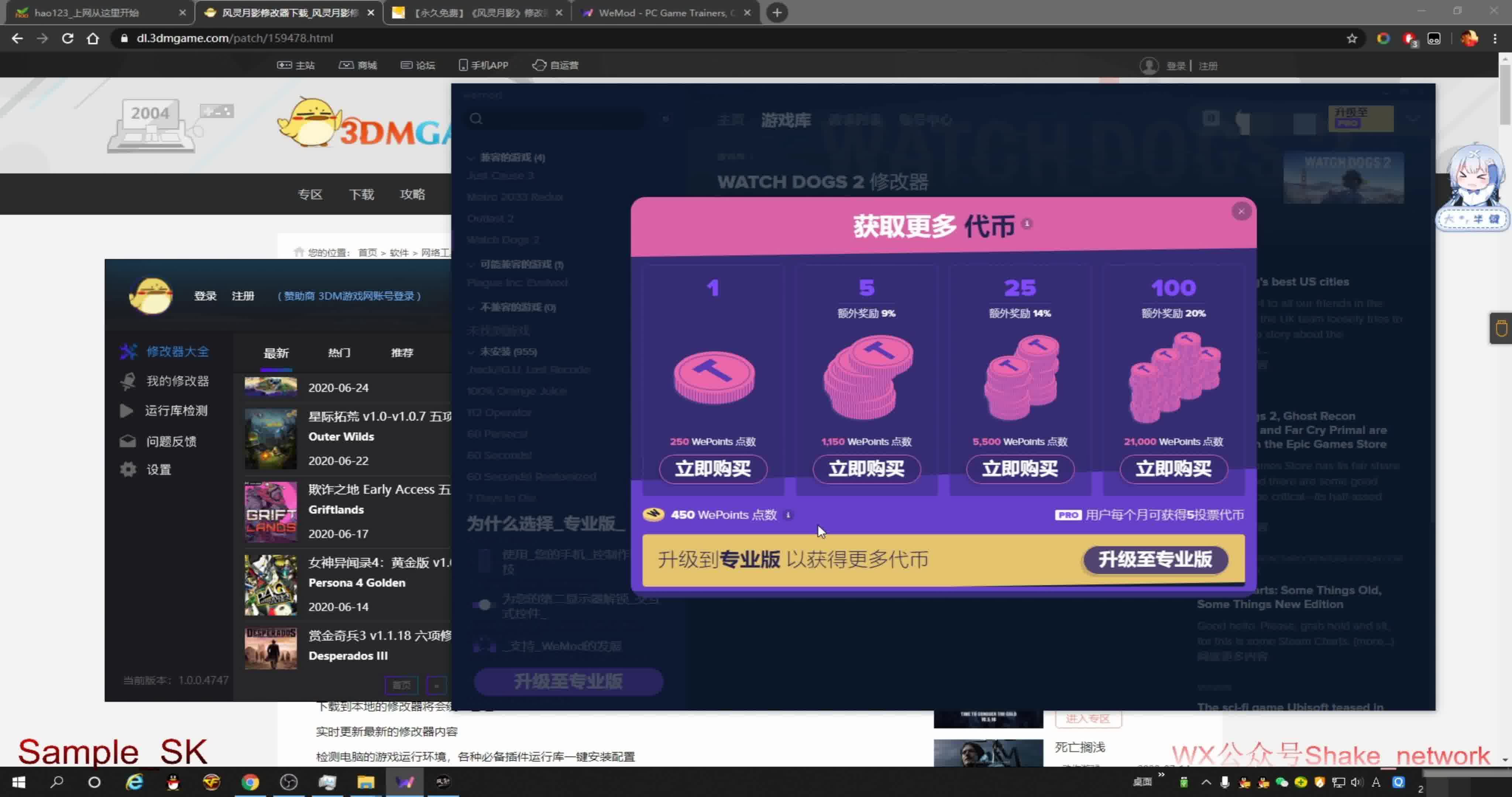Image resolution: width=1512 pixels, height=797 pixels.
Task: Click 下载 in 3DM site navigation
Action: tap(361, 194)
